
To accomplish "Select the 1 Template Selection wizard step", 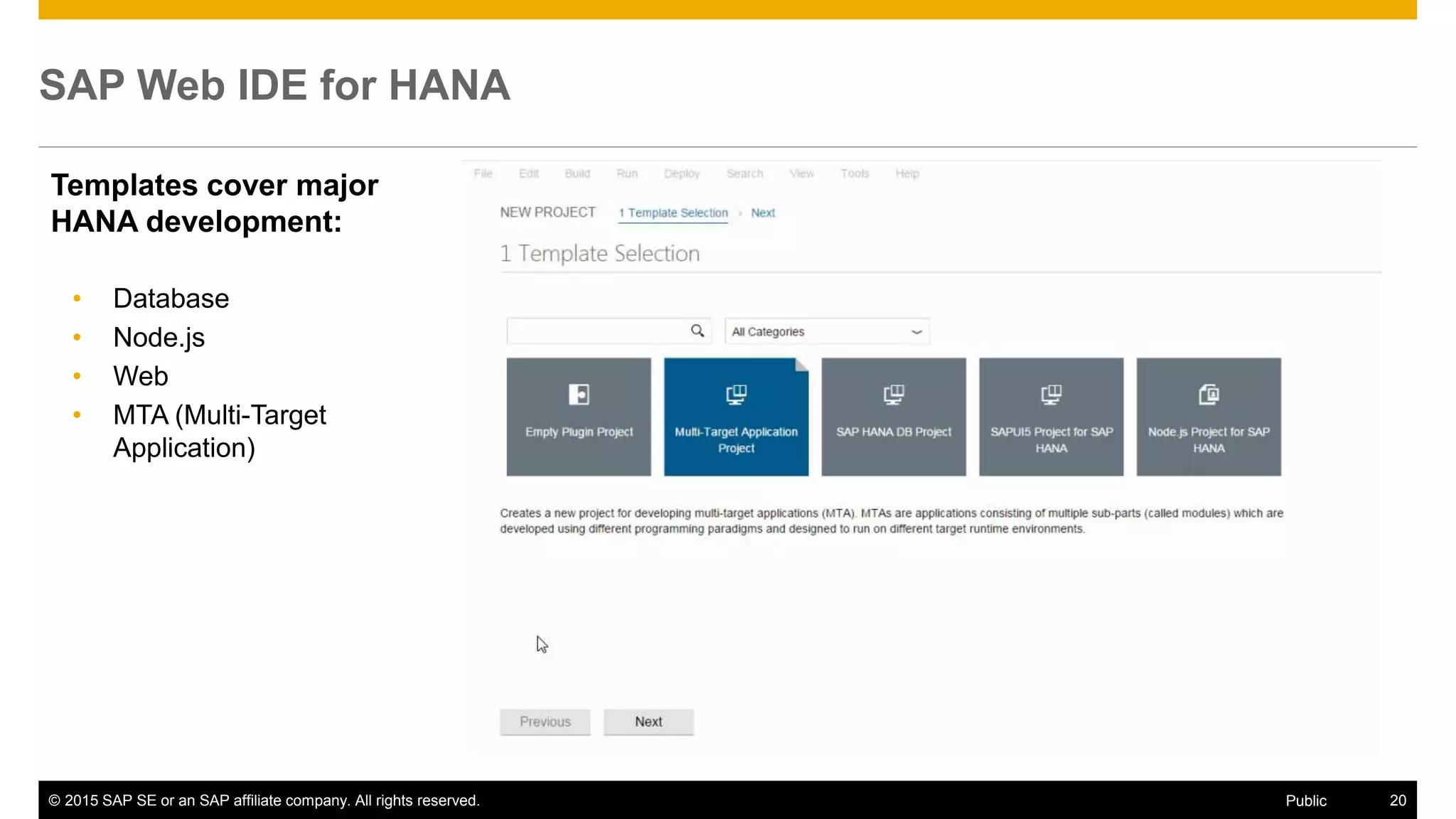I will [673, 213].
